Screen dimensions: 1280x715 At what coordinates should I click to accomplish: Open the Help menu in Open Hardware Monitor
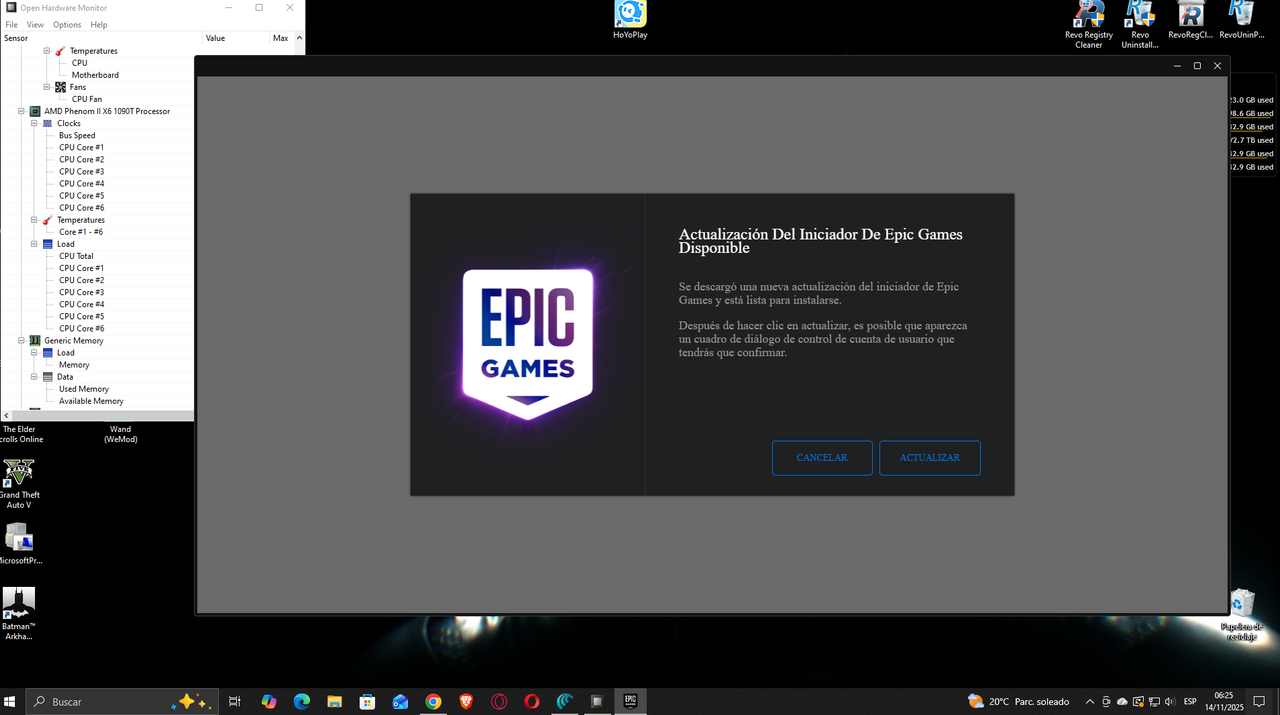[99, 24]
